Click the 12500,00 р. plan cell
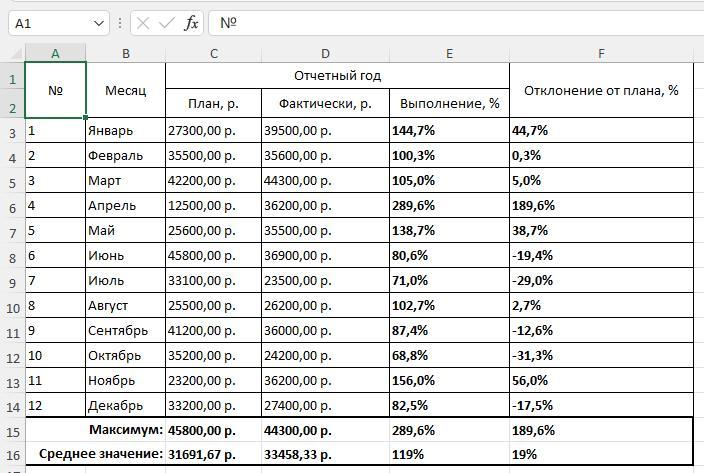The image size is (704, 473). (x=214, y=206)
